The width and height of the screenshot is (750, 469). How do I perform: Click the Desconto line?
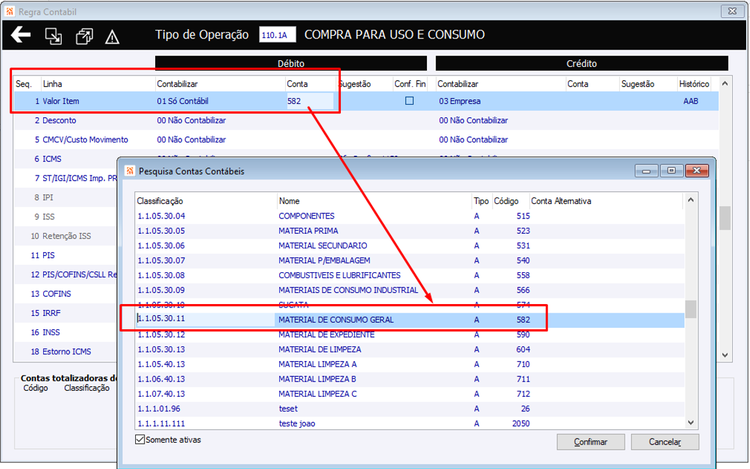click(59, 120)
